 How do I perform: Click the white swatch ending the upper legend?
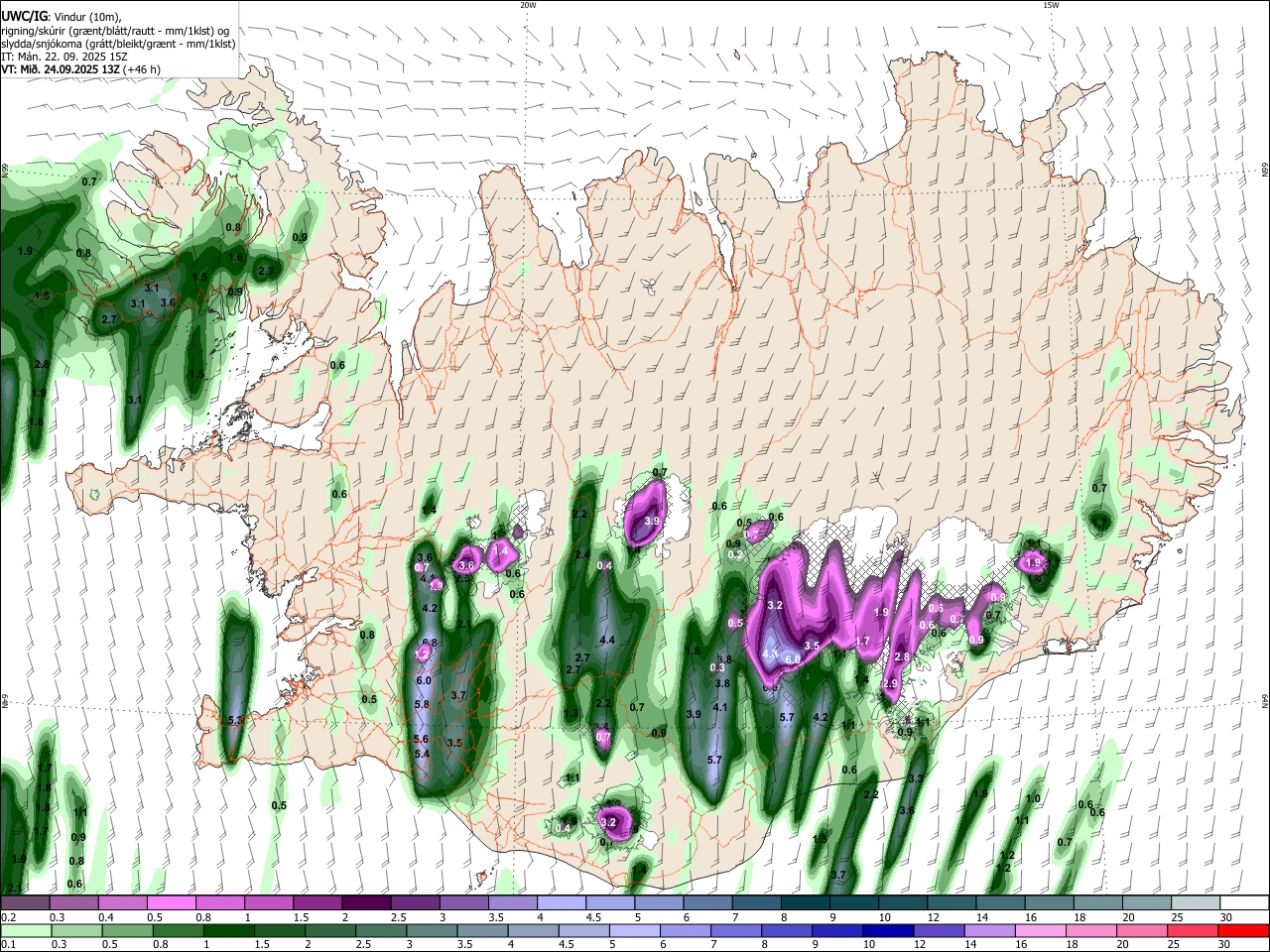tap(1243, 903)
